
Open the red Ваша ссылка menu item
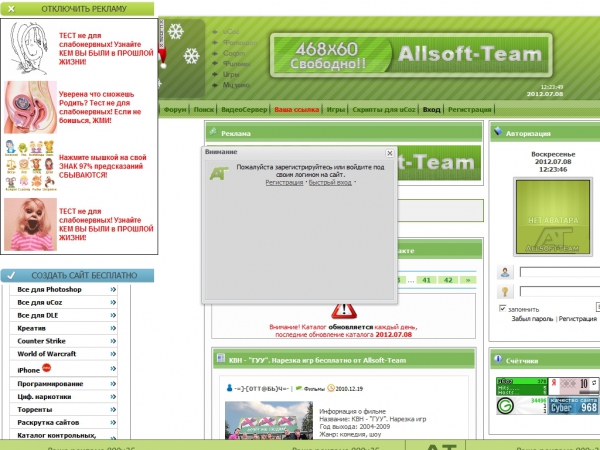coord(297,109)
